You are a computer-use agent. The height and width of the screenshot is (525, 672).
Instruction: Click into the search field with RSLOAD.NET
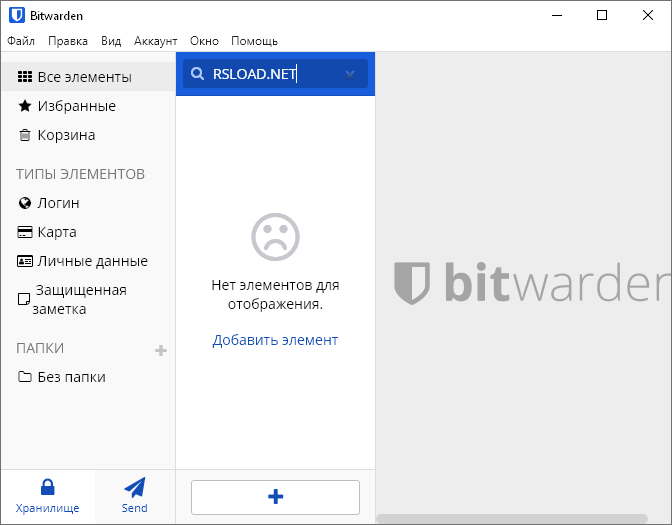[275, 74]
